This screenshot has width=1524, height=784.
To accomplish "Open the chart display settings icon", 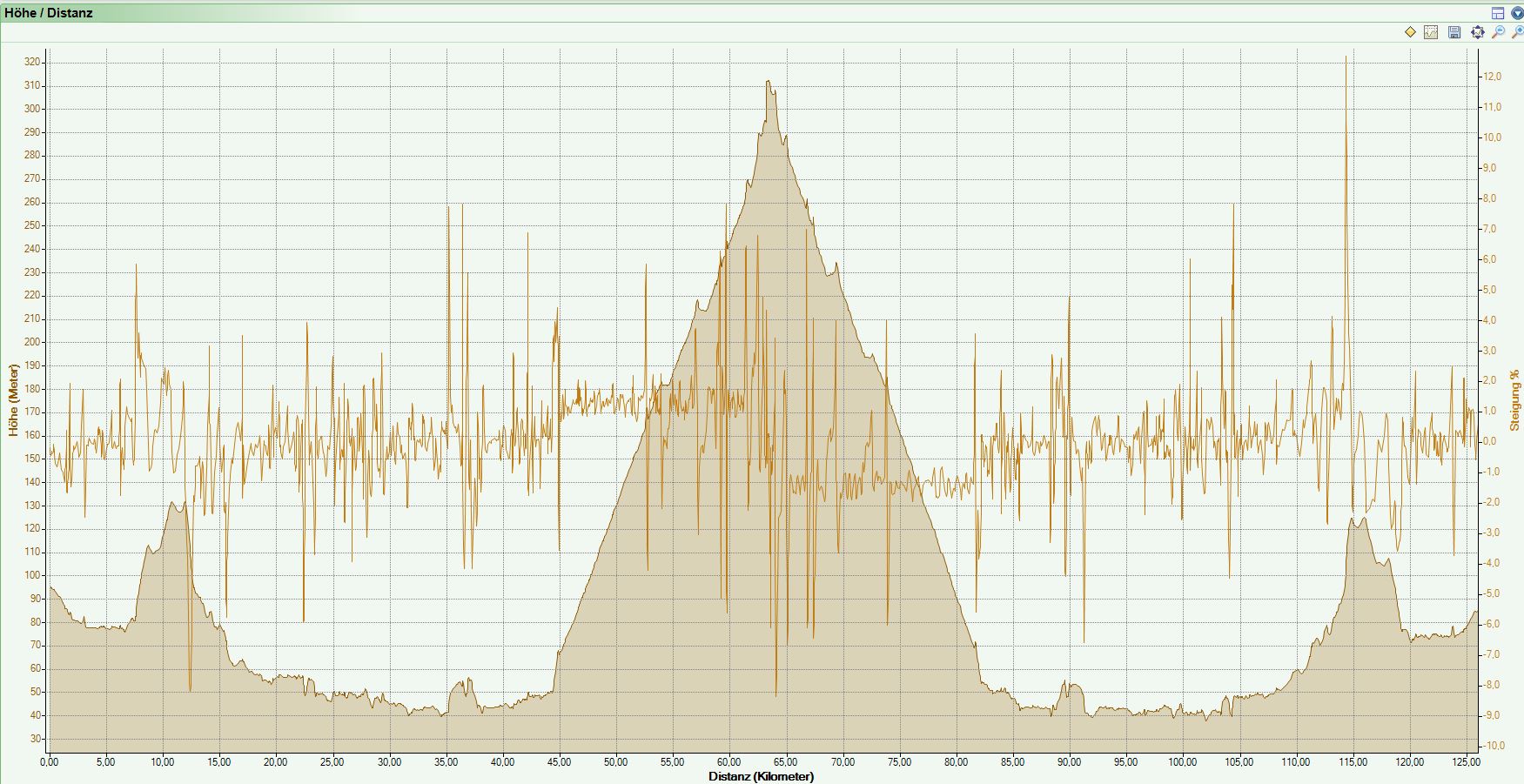I will coord(1431,32).
